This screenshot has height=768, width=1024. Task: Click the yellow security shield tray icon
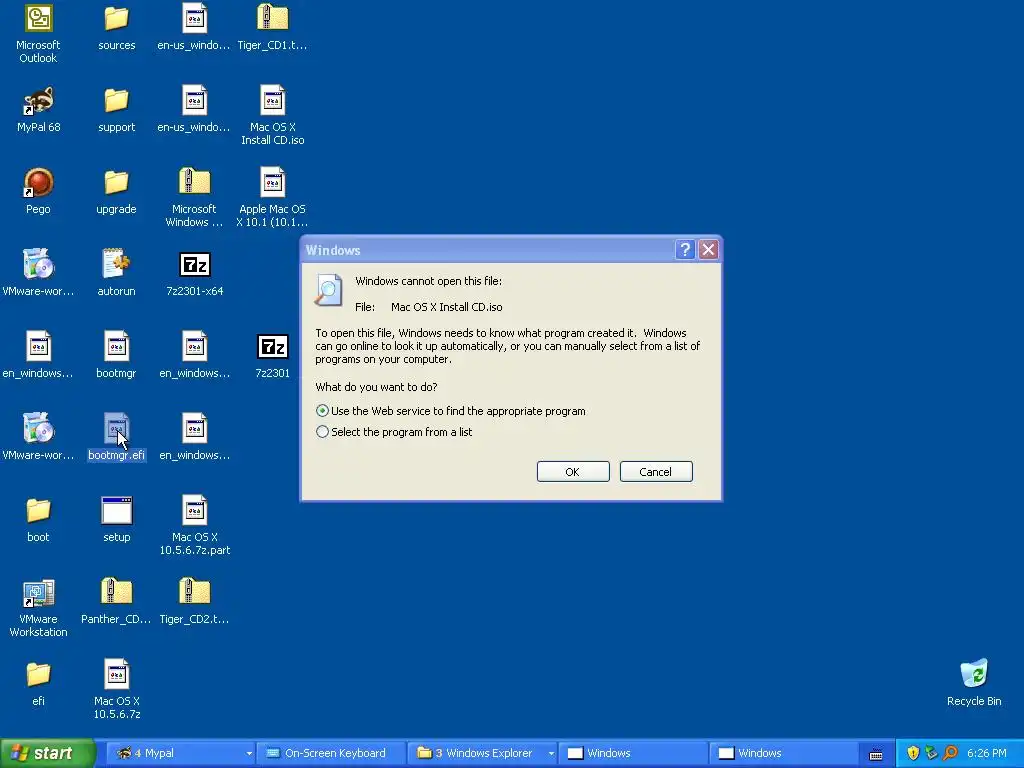point(913,753)
